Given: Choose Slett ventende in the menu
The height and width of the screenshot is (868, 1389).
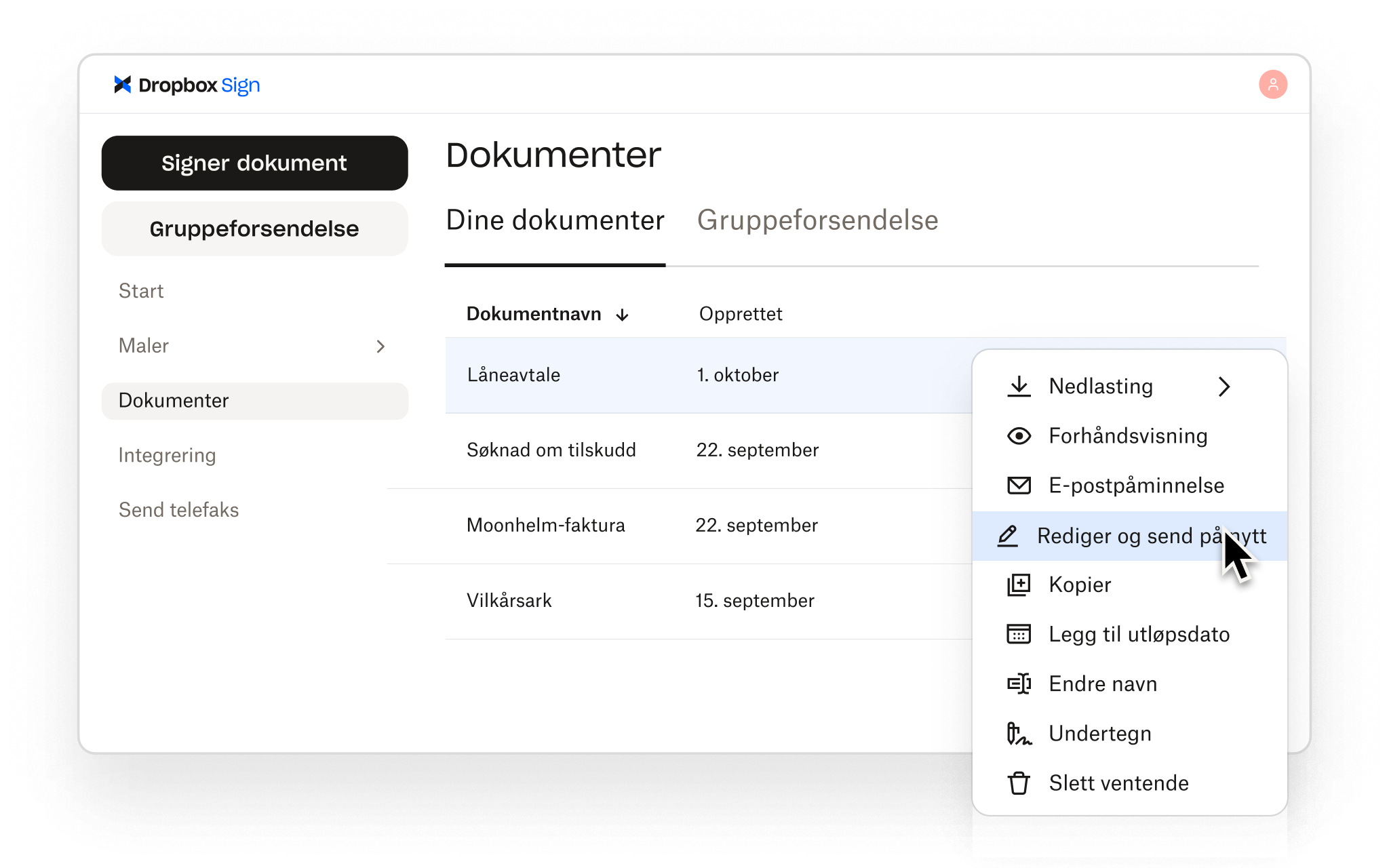Looking at the screenshot, I should [x=1129, y=783].
